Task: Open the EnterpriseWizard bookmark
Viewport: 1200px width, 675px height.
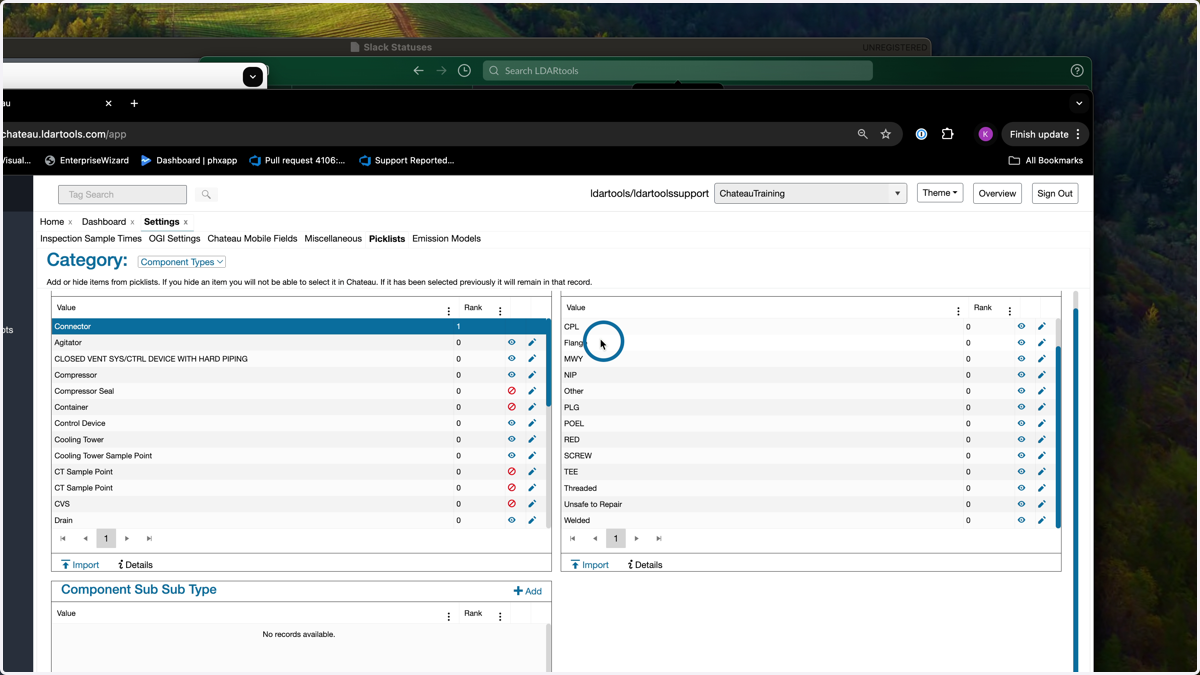Action: pos(87,160)
